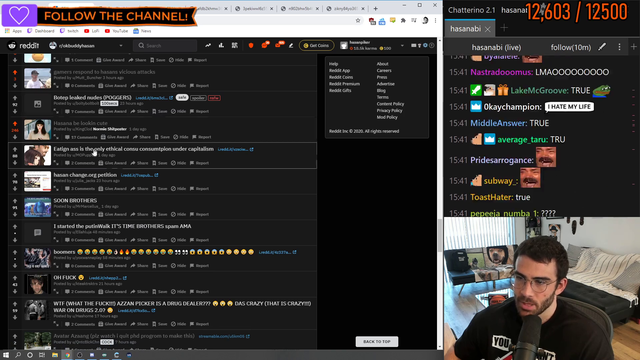Screen dimensions: 640x360
Task: Open the Chatterino split three-dot menu
Action: coord(619,47)
